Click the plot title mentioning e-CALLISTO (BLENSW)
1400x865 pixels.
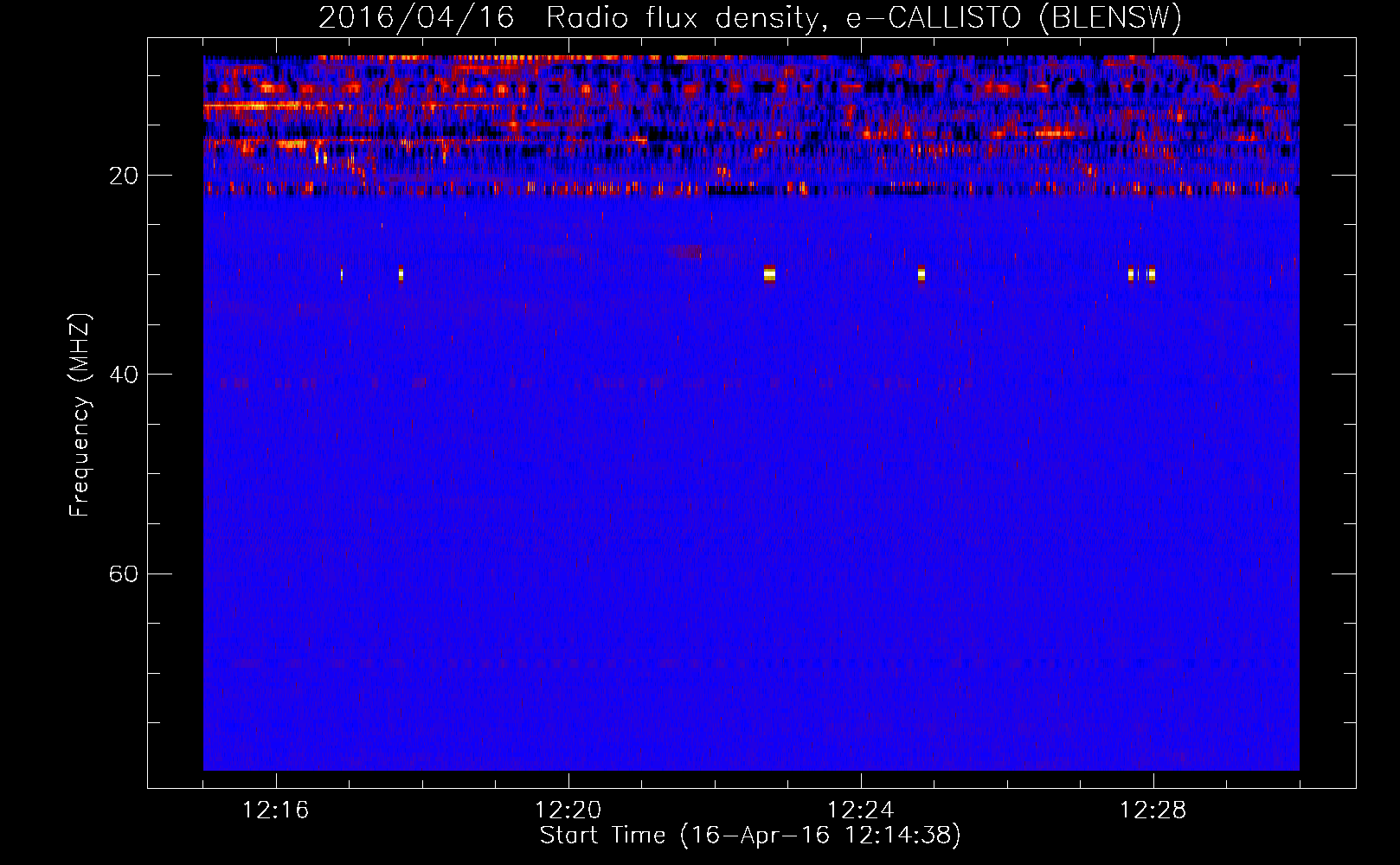point(750,17)
